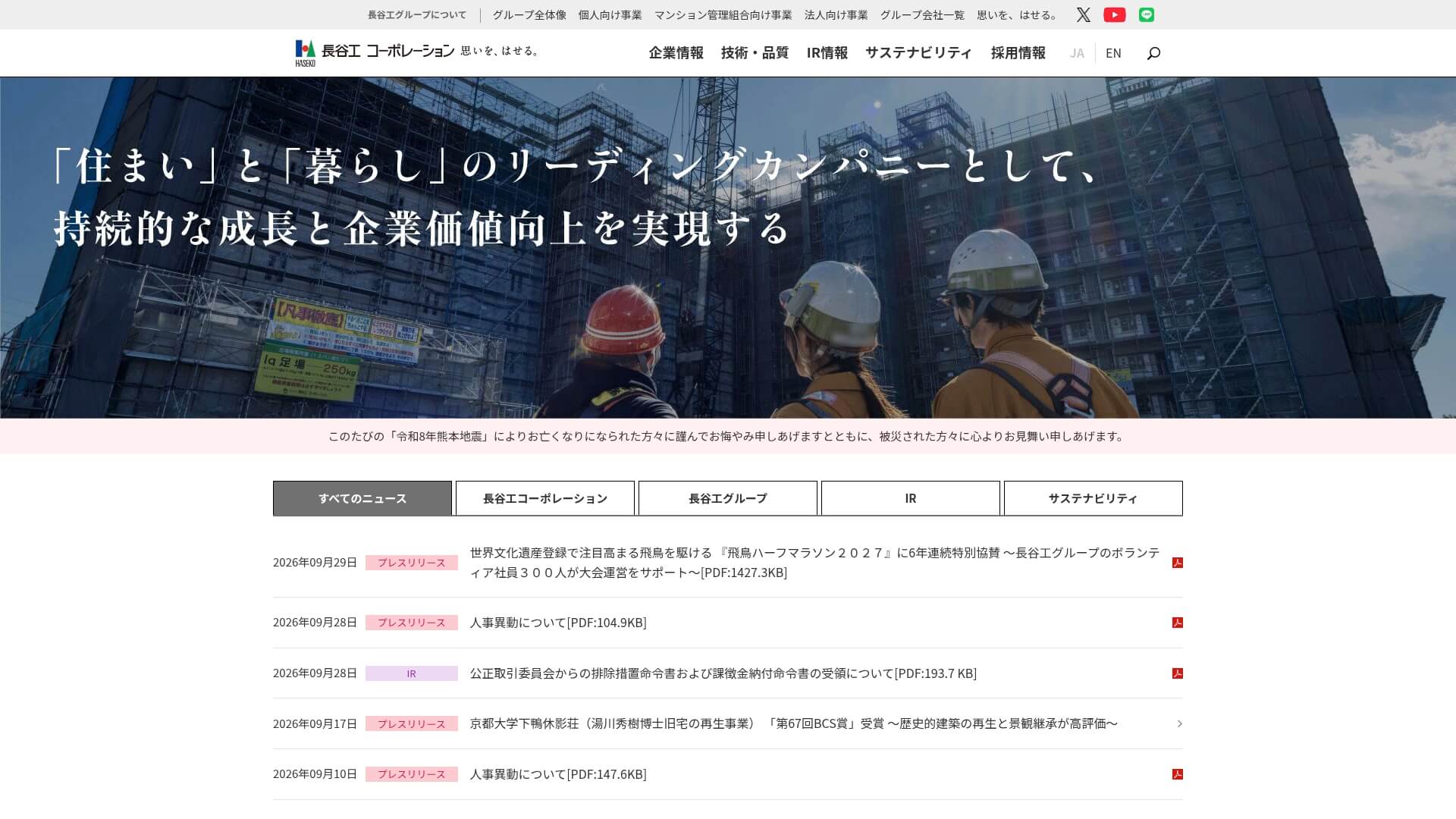The height and width of the screenshot is (819, 1456).
Task: Click the date 2026年09月10日
Action: point(315,774)
